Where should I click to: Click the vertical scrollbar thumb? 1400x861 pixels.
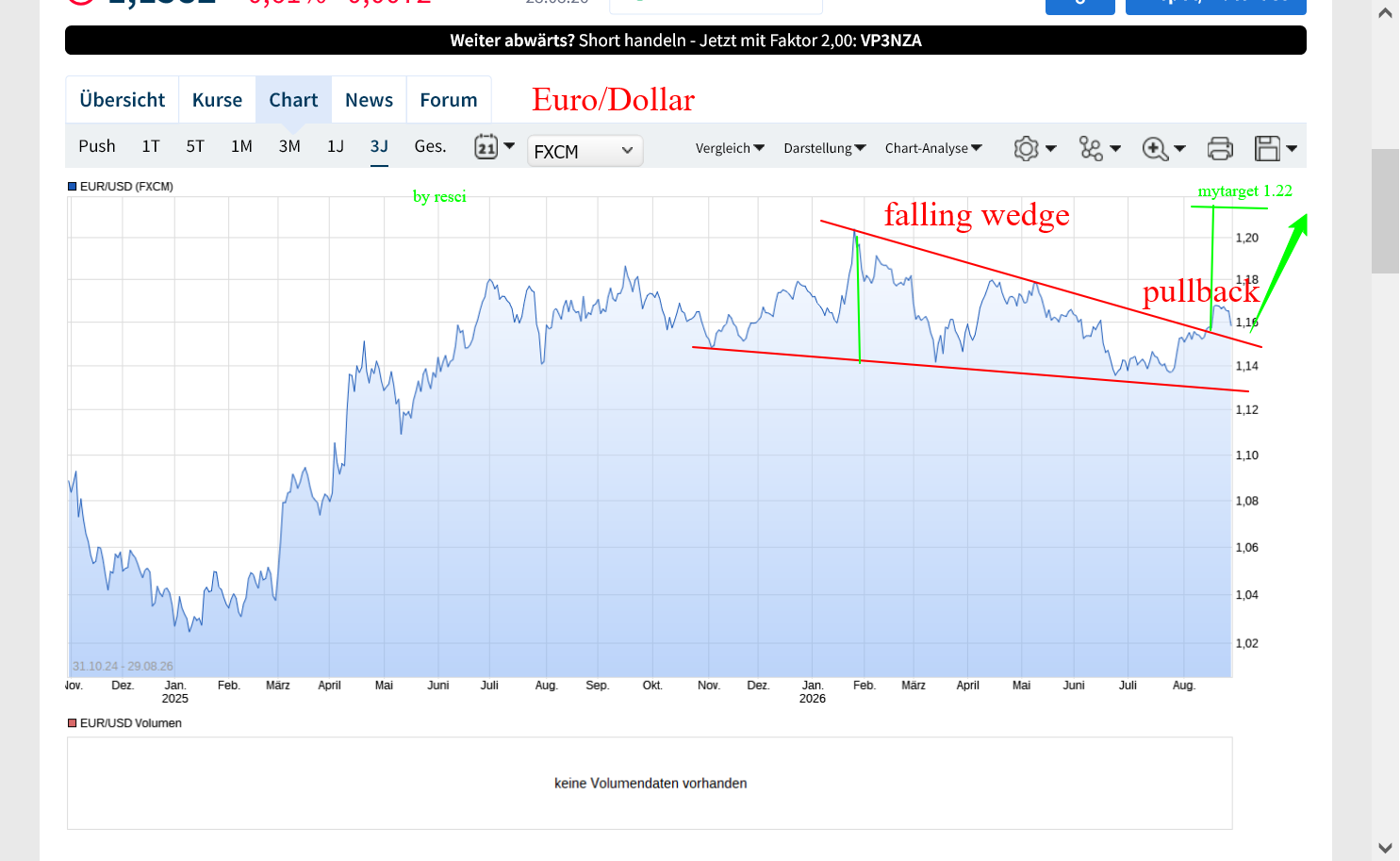(x=1385, y=211)
